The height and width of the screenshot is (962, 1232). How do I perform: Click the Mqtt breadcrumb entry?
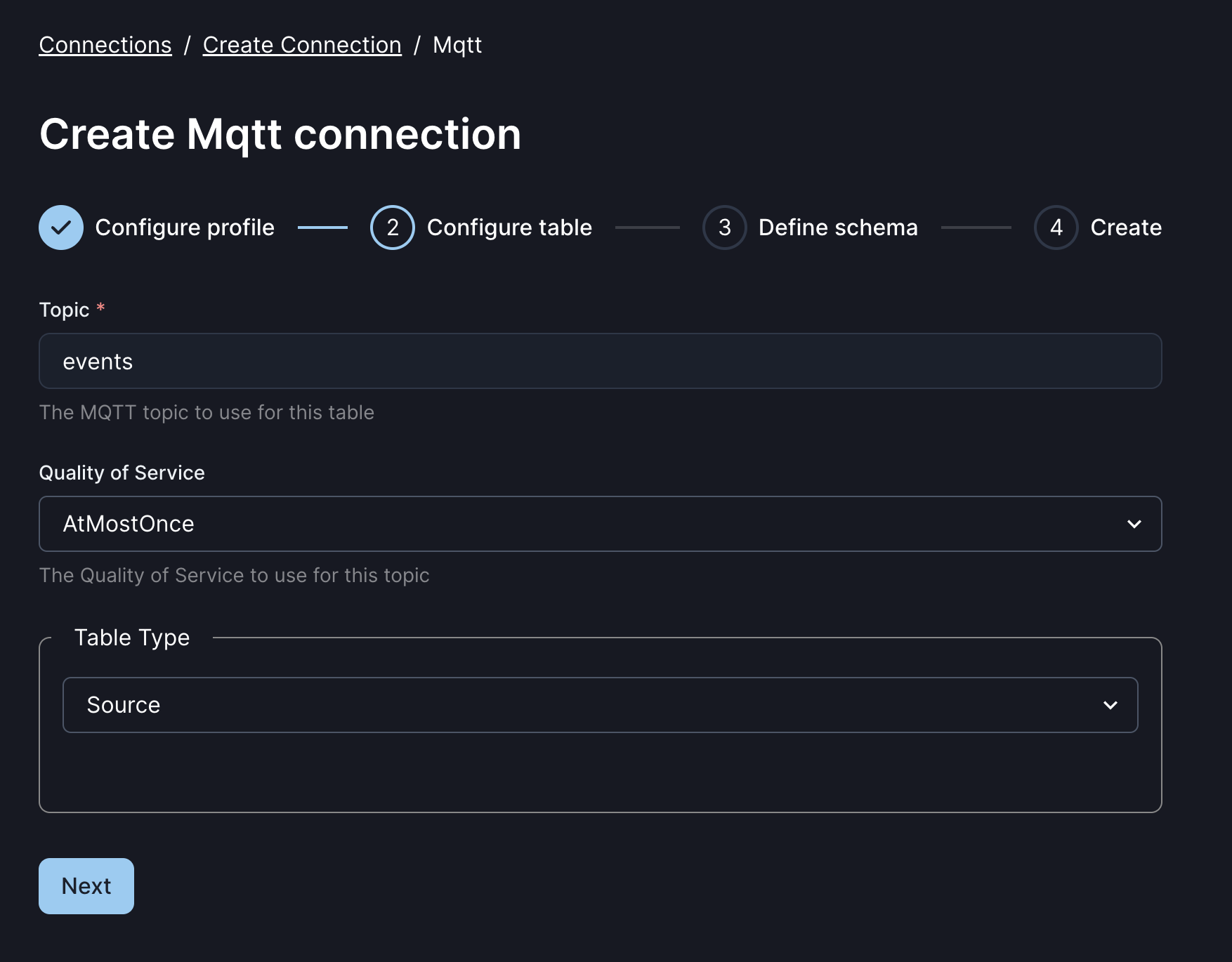[457, 44]
